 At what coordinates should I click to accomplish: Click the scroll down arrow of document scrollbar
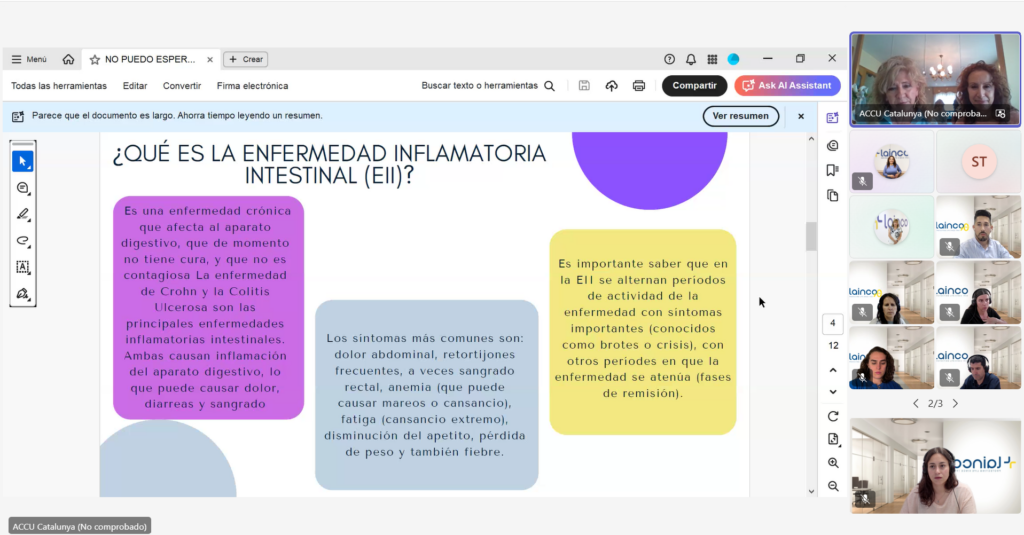(x=811, y=491)
